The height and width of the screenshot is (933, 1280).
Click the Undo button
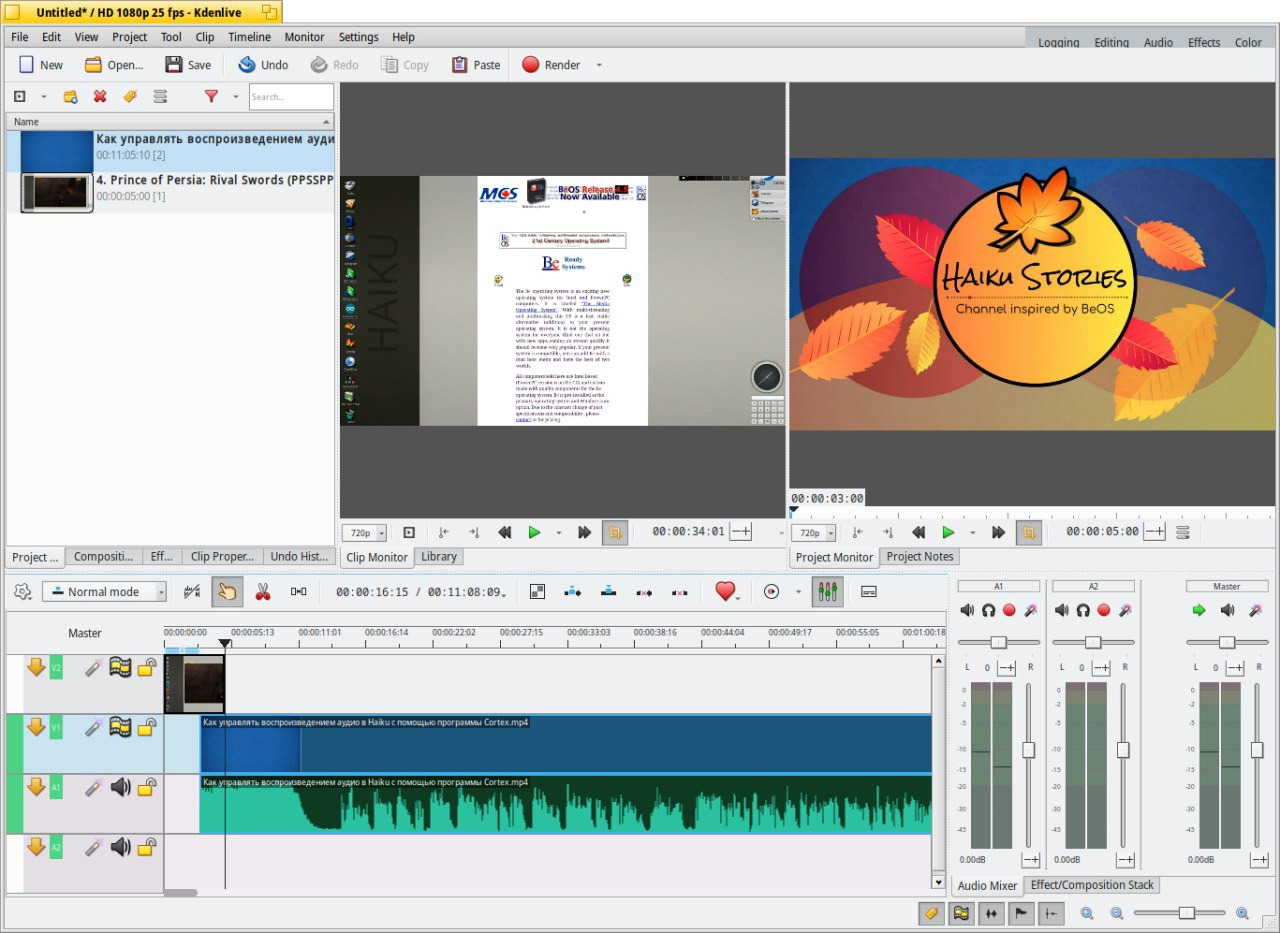pos(263,65)
